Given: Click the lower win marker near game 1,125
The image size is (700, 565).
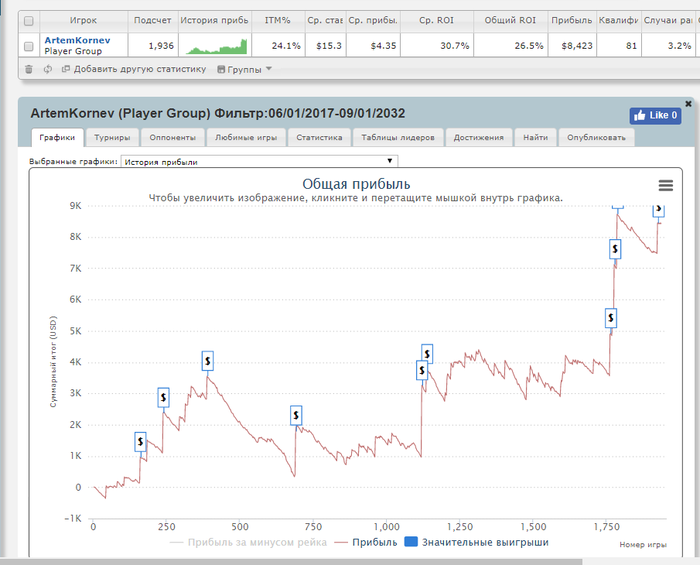Looking at the screenshot, I should click(x=421, y=370).
